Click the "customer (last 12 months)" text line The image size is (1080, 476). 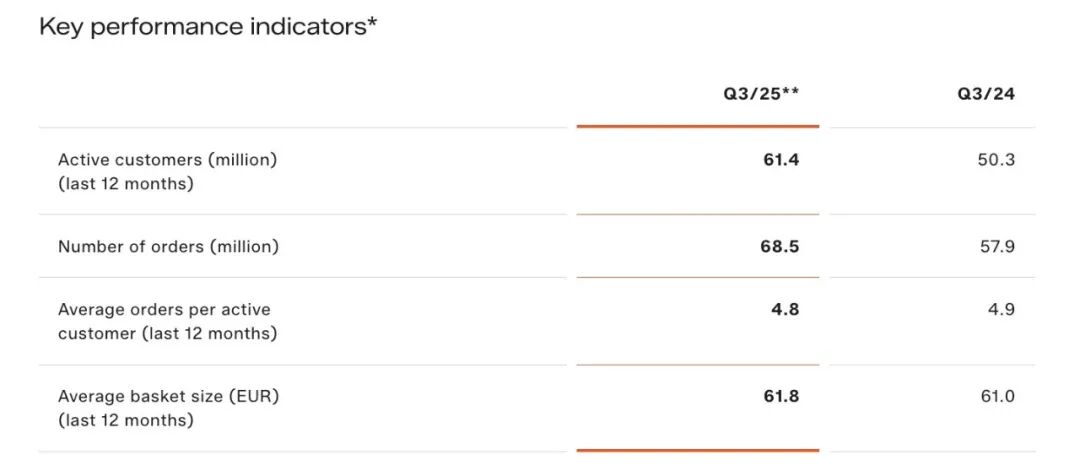(x=167, y=333)
